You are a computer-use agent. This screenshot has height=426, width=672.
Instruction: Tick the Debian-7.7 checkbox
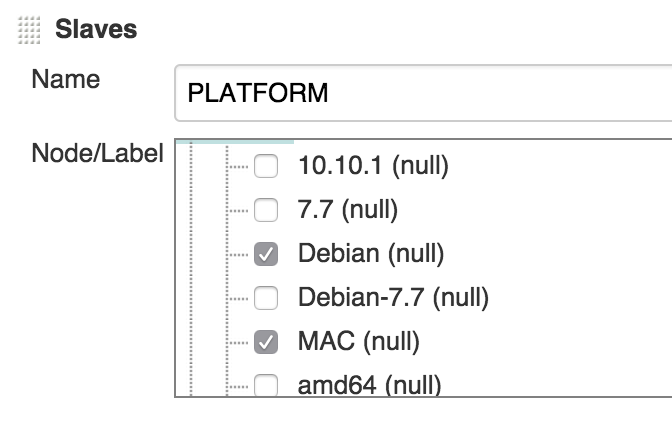coord(266,298)
